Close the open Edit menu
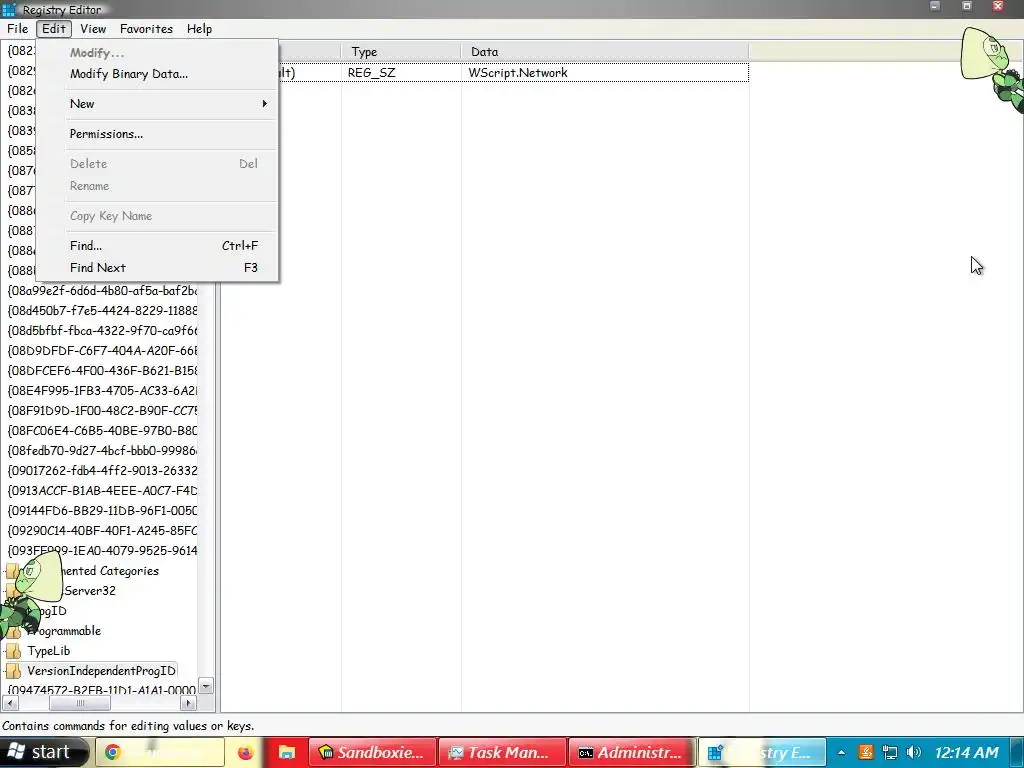The height and width of the screenshot is (768, 1024). click(x=54, y=29)
